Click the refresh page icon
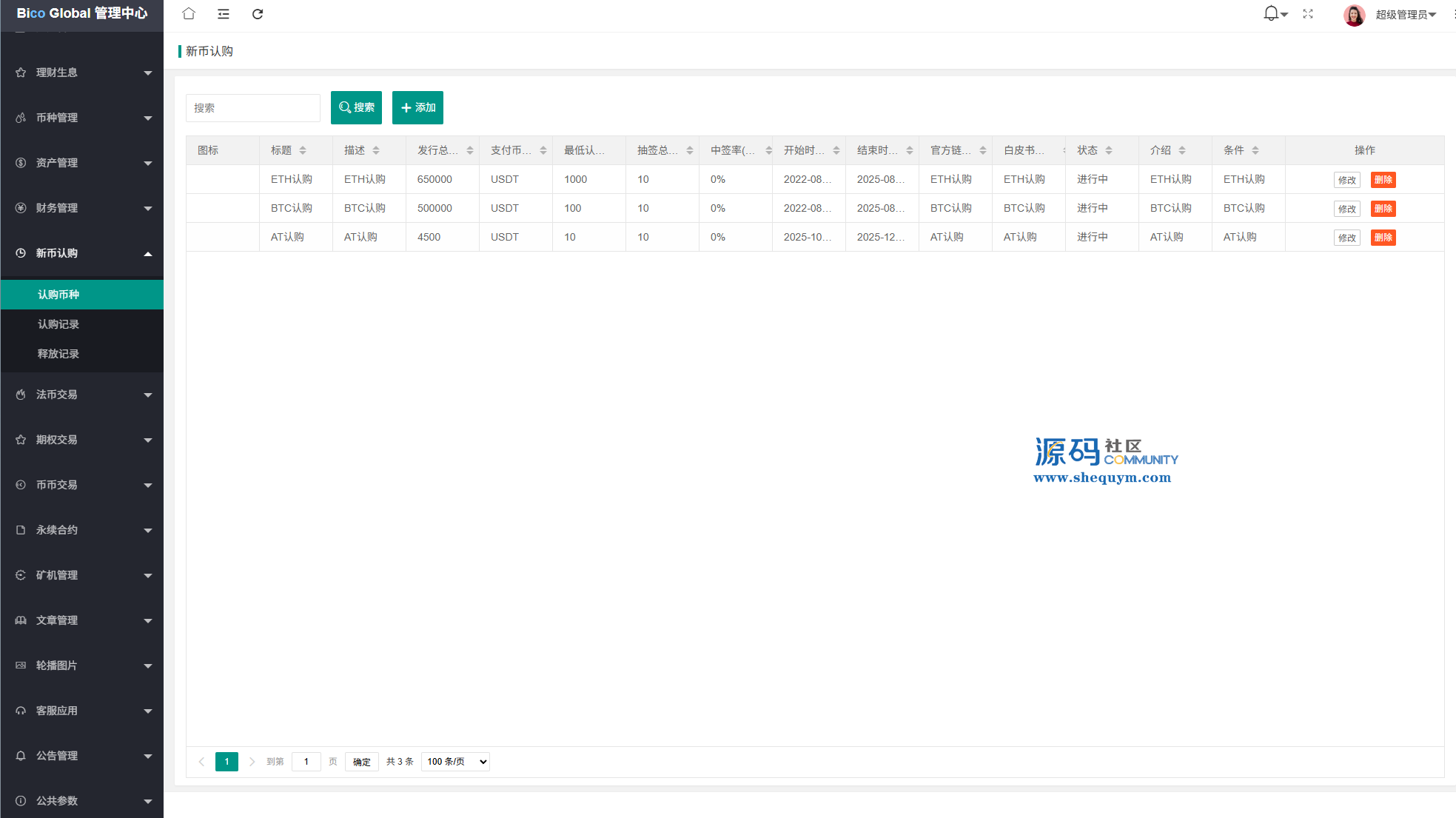Viewport: 1456px width, 818px height. tap(258, 14)
